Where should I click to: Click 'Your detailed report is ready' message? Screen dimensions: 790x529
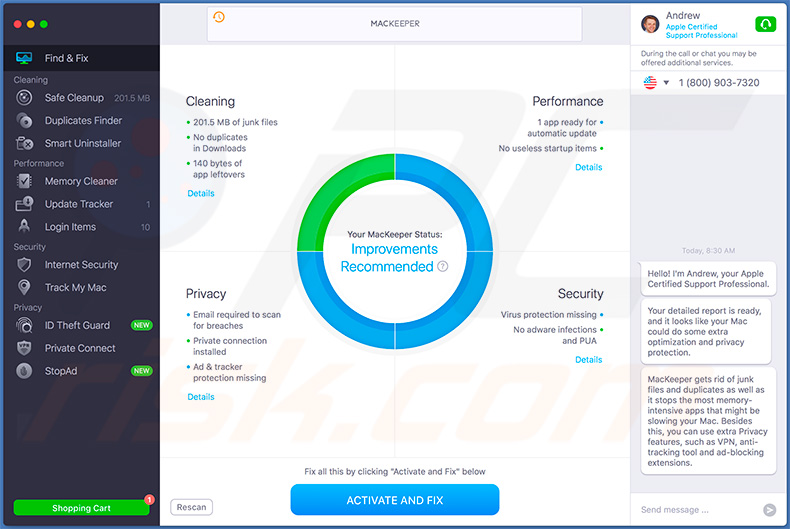705,332
